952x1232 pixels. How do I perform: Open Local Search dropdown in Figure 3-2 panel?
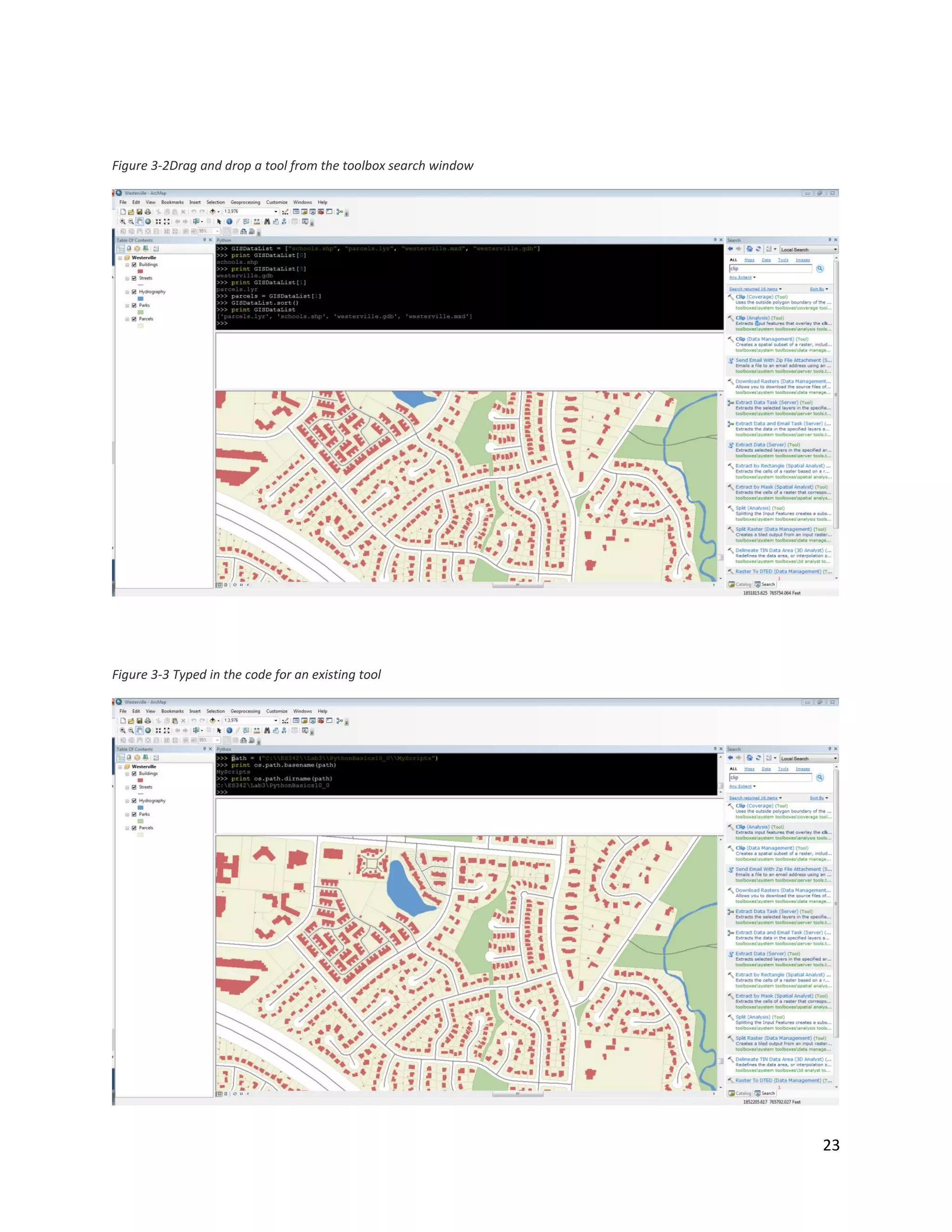(809, 249)
